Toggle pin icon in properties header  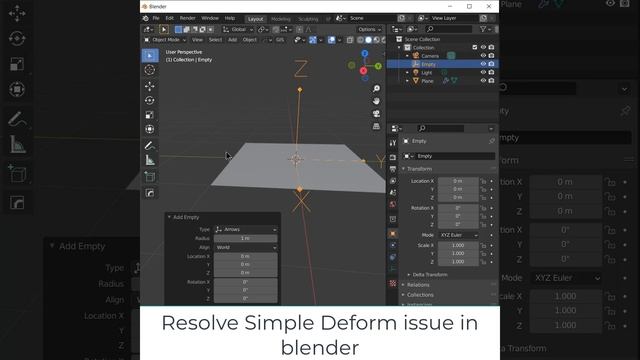coord(492,141)
